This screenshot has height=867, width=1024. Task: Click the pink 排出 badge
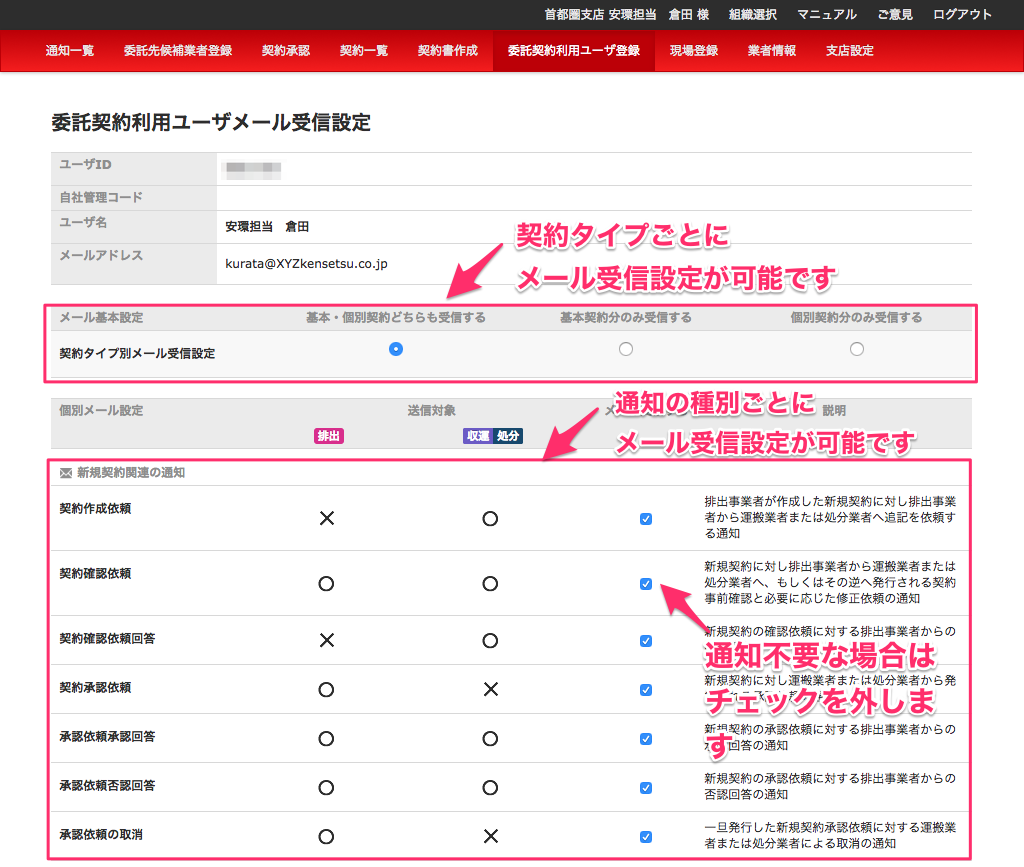tap(328, 436)
